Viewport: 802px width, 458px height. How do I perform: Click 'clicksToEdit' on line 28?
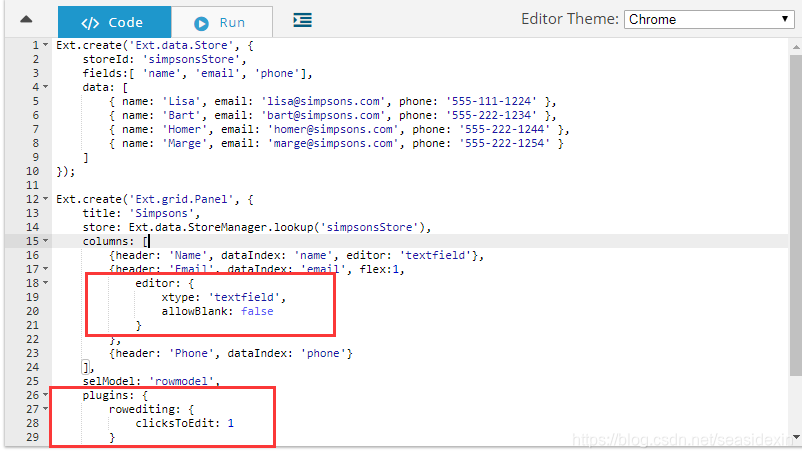pos(174,423)
